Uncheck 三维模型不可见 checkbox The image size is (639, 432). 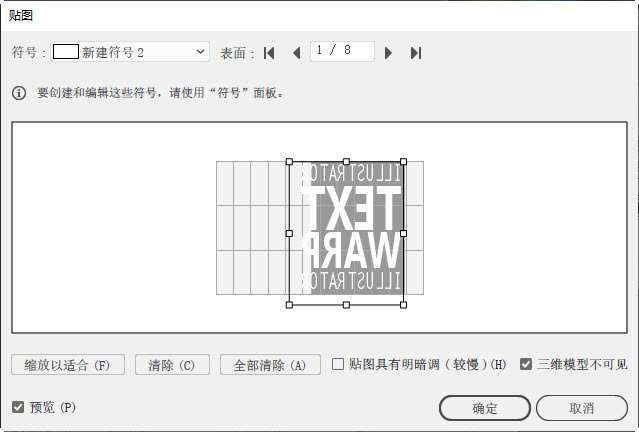point(526,364)
